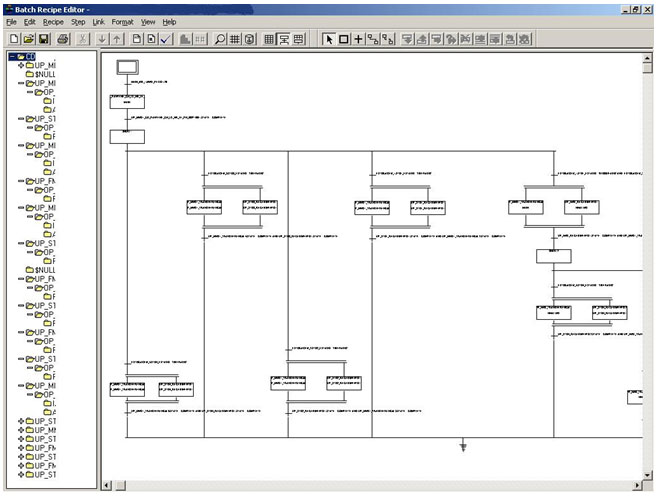Viewport: 657px width, 496px height.
Task: Select the arrow pointer tool
Action: [x=330, y=39]
